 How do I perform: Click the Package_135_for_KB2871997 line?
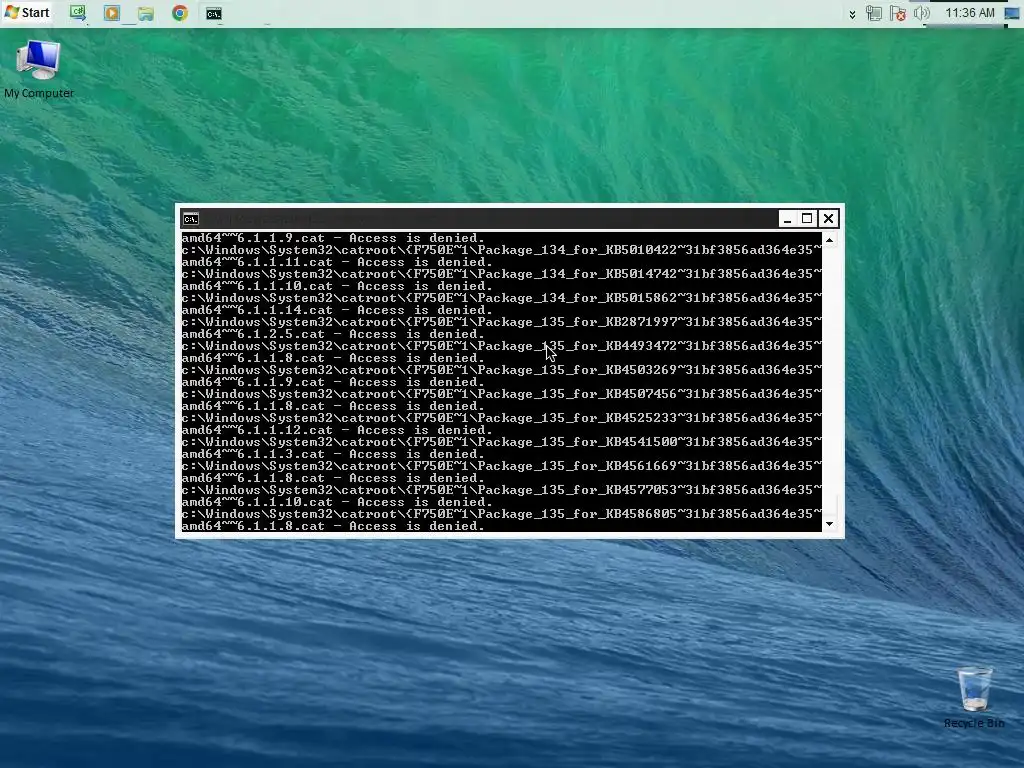click(502, 322)
